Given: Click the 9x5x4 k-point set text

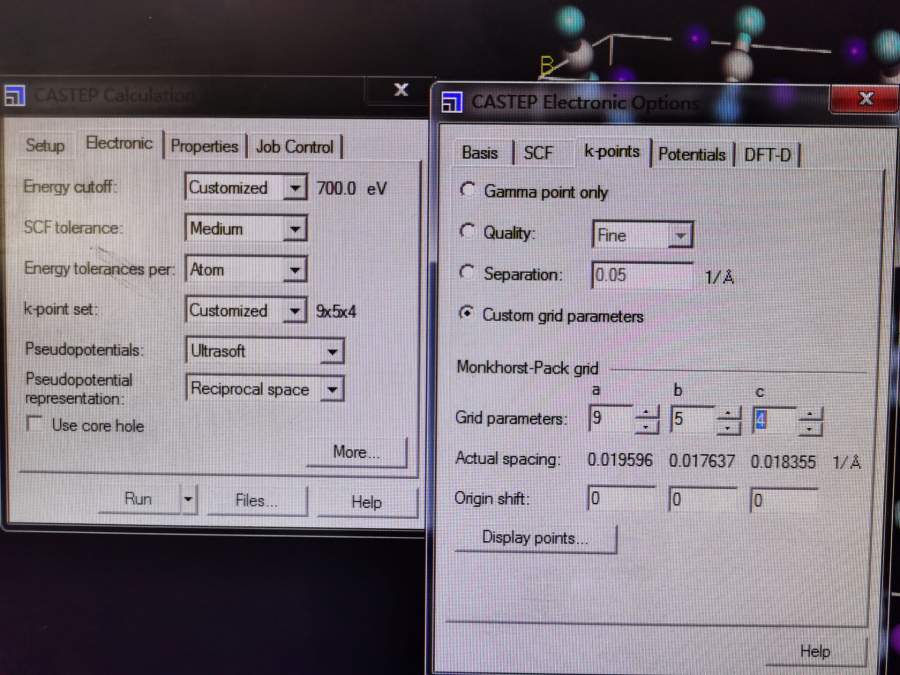Looking at the screenshot, I should coord(336,312).
